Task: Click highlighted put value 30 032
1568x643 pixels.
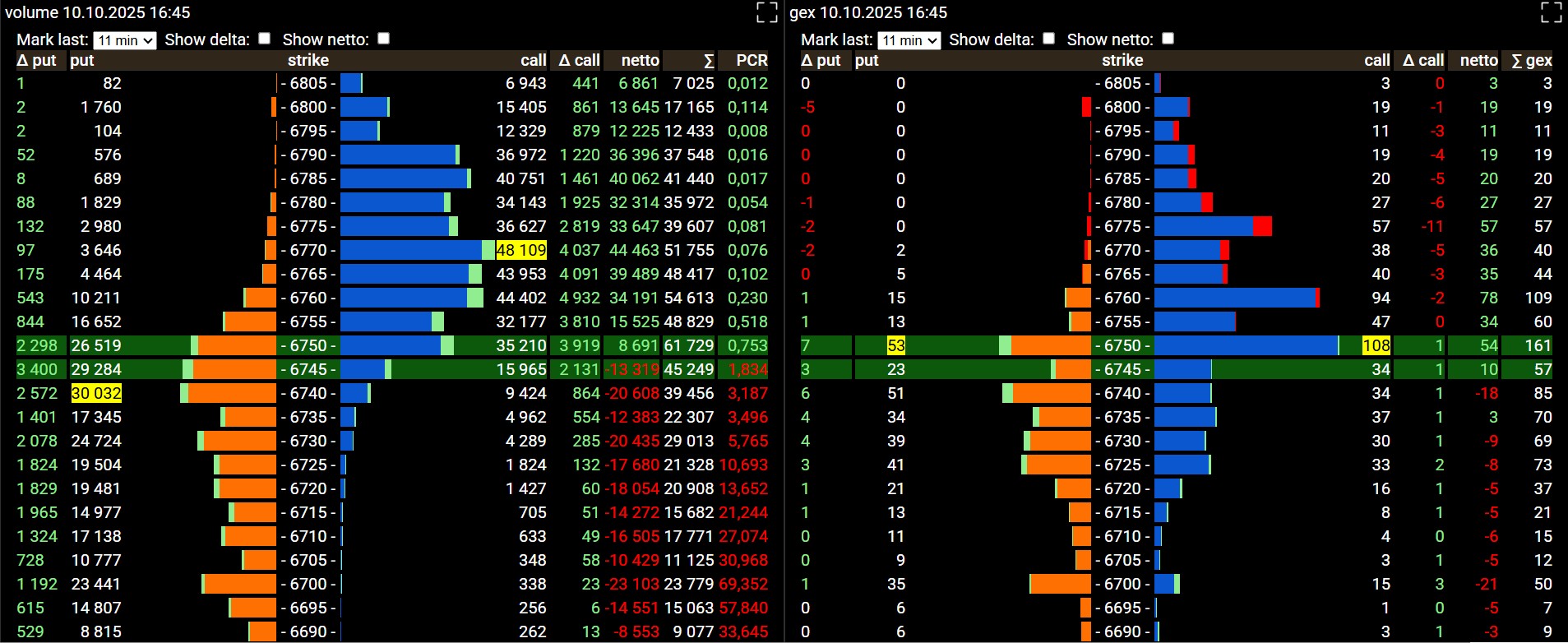Action: click(96, 393)
